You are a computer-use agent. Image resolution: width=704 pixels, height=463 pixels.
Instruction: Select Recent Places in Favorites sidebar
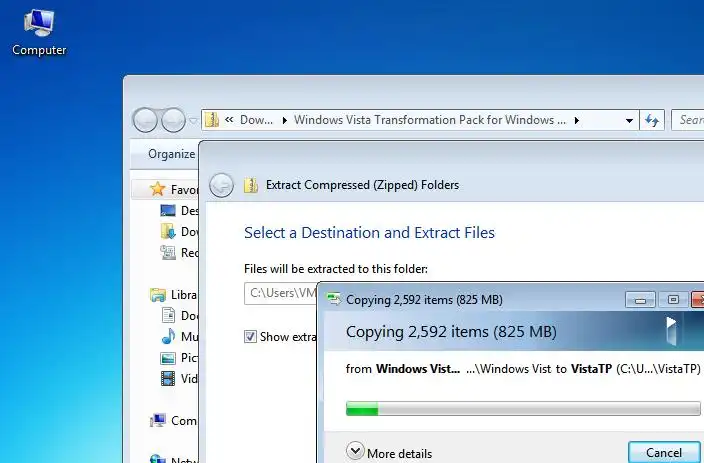pyautogui.click(x=180, y=253)
